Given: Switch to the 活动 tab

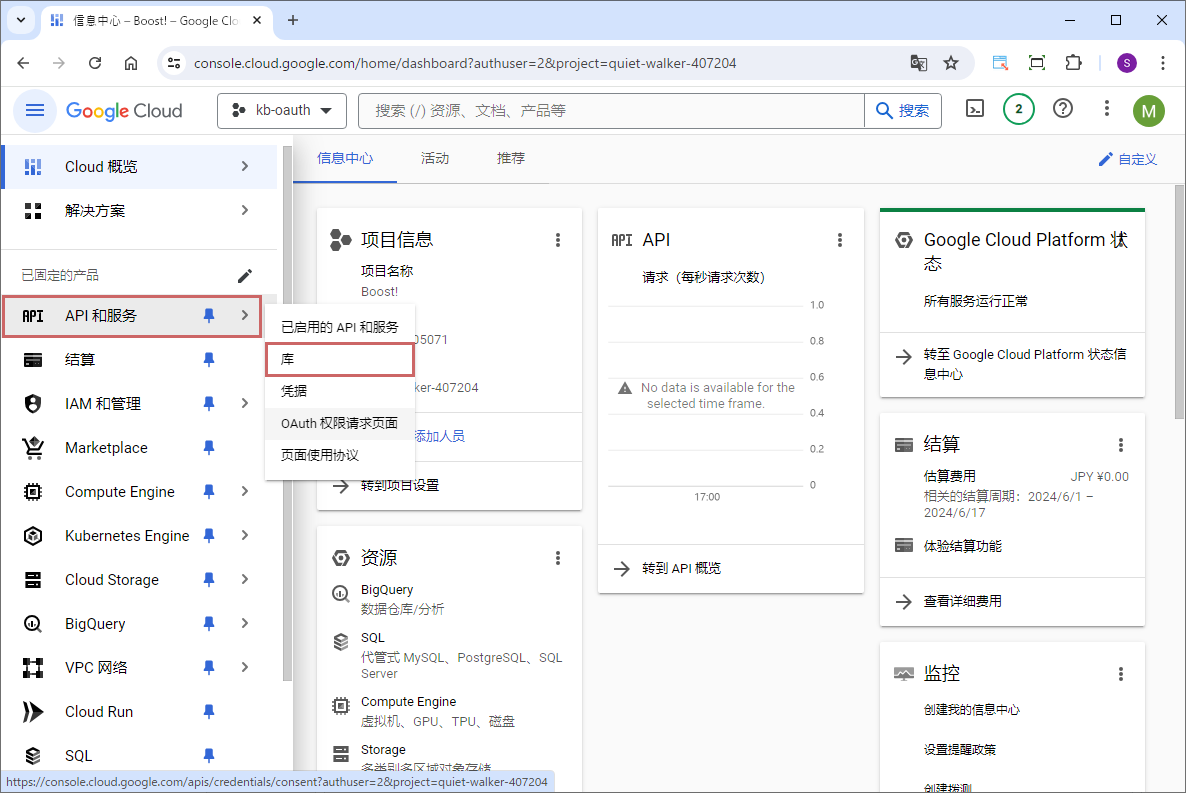Looking at the screenshot, I should [435, 159].
